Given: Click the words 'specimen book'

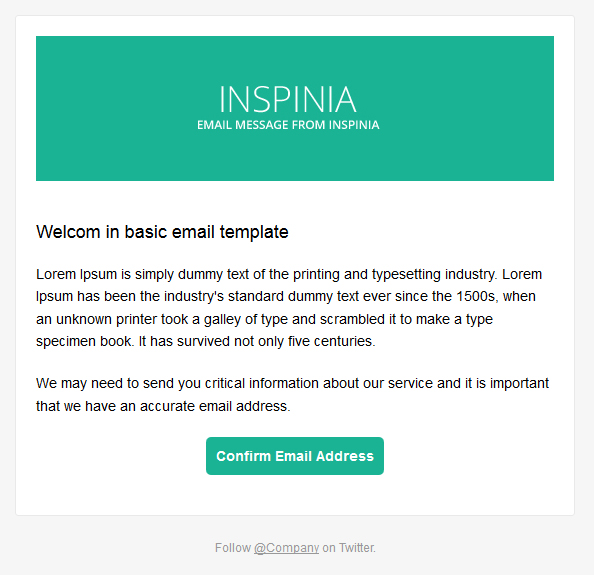Looking at the screenshot, I should pyautogui.click(x=83, y=341).
